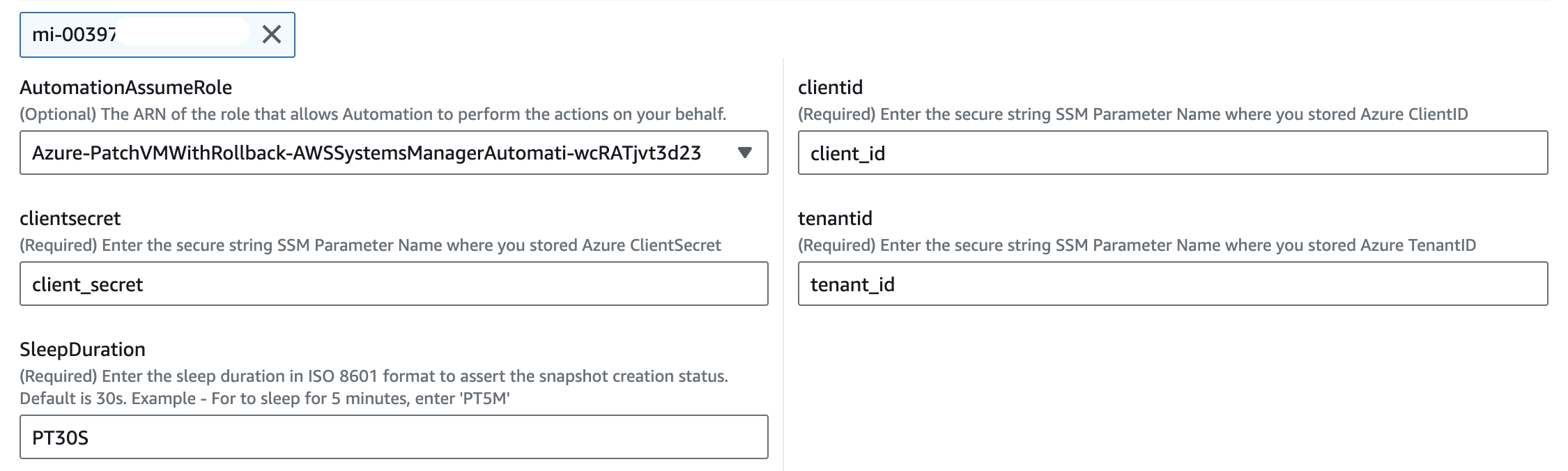
Task: Click the AutomationAssumeRole label
Action: 126,87
